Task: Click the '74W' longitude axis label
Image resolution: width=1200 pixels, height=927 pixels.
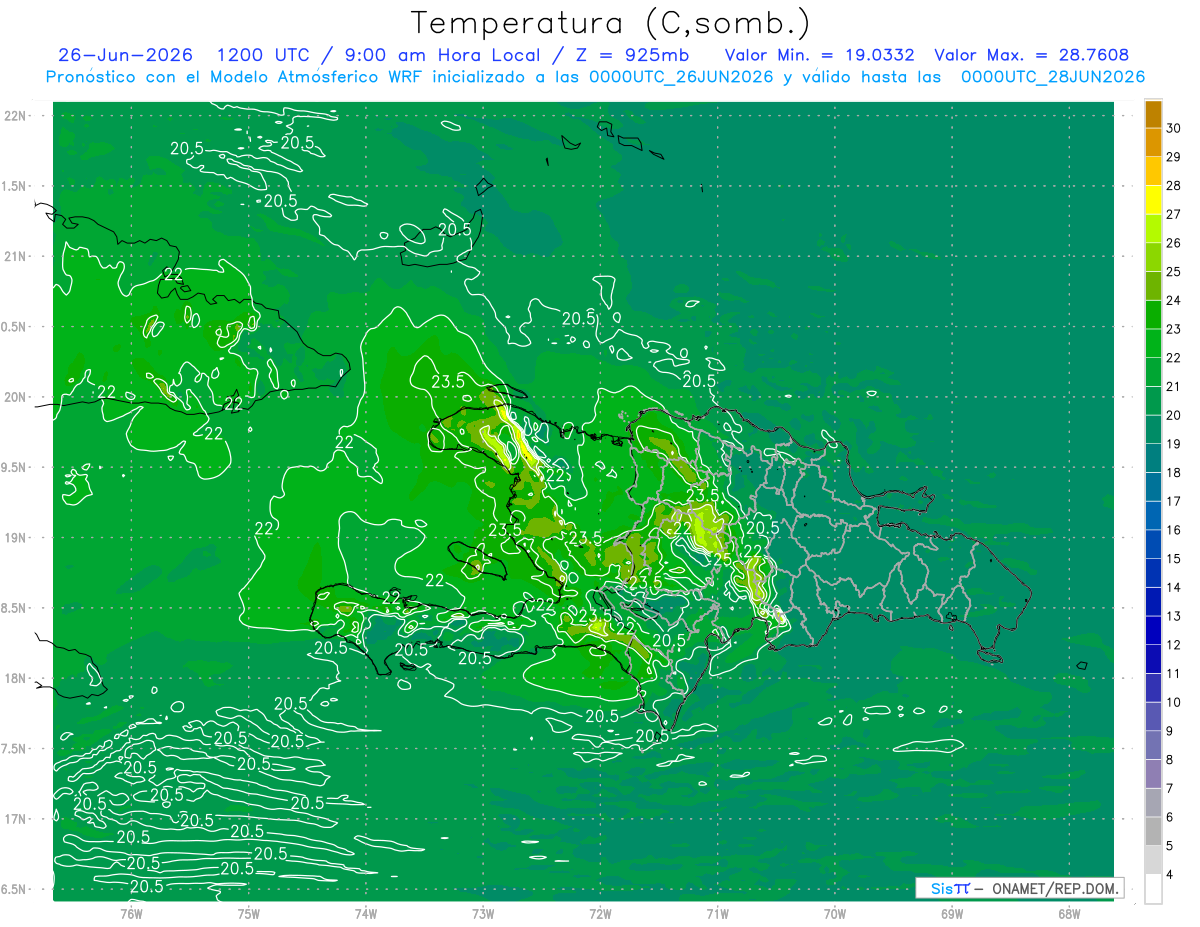Action: [x=366, y=913]
